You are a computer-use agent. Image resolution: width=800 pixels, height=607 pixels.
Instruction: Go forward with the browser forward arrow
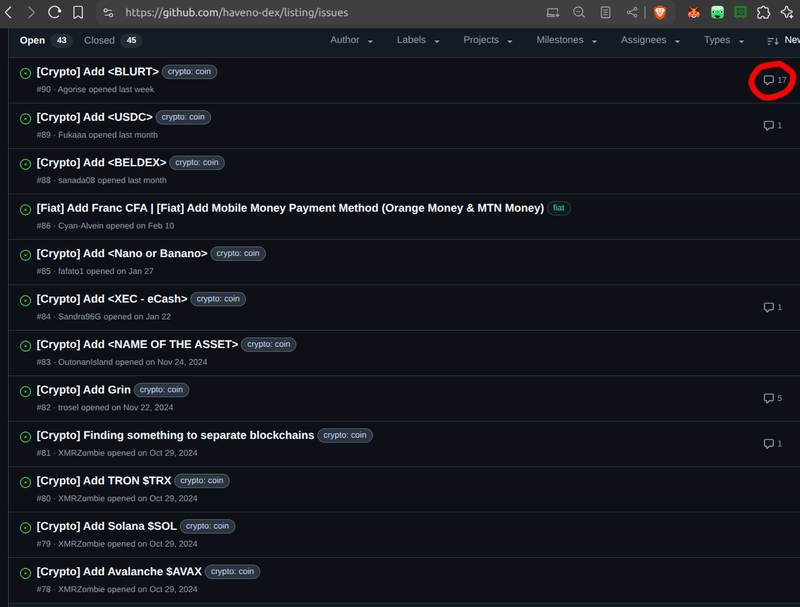pos(31,12)
